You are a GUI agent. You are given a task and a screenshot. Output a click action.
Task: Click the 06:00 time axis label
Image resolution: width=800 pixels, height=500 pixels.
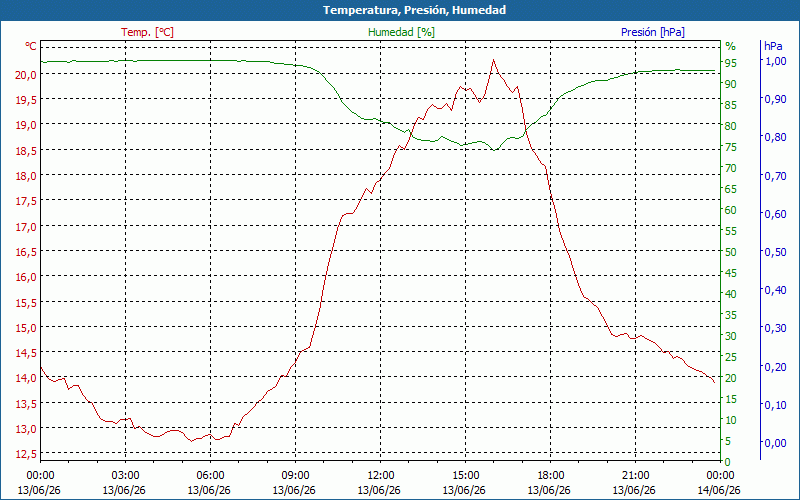(x=210, y=476)
